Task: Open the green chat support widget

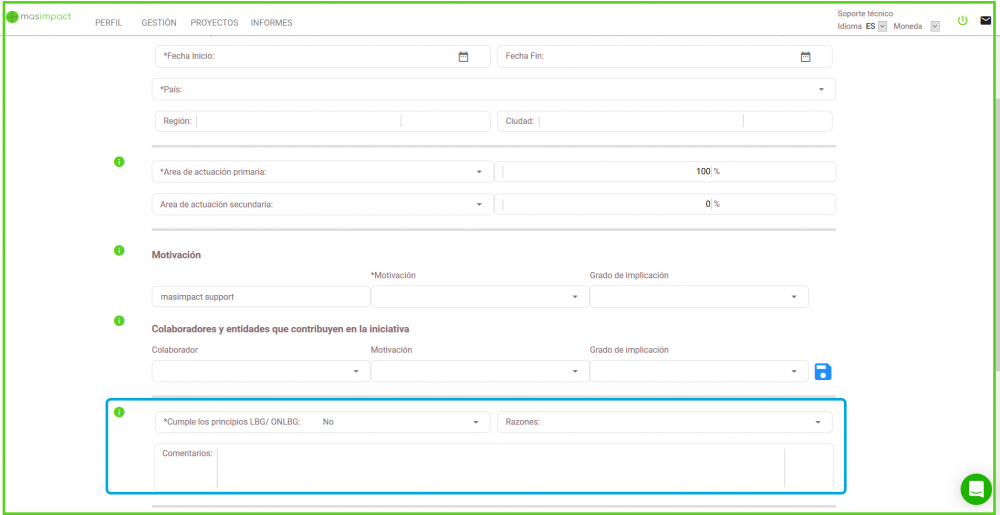Action: coord(975,489)
